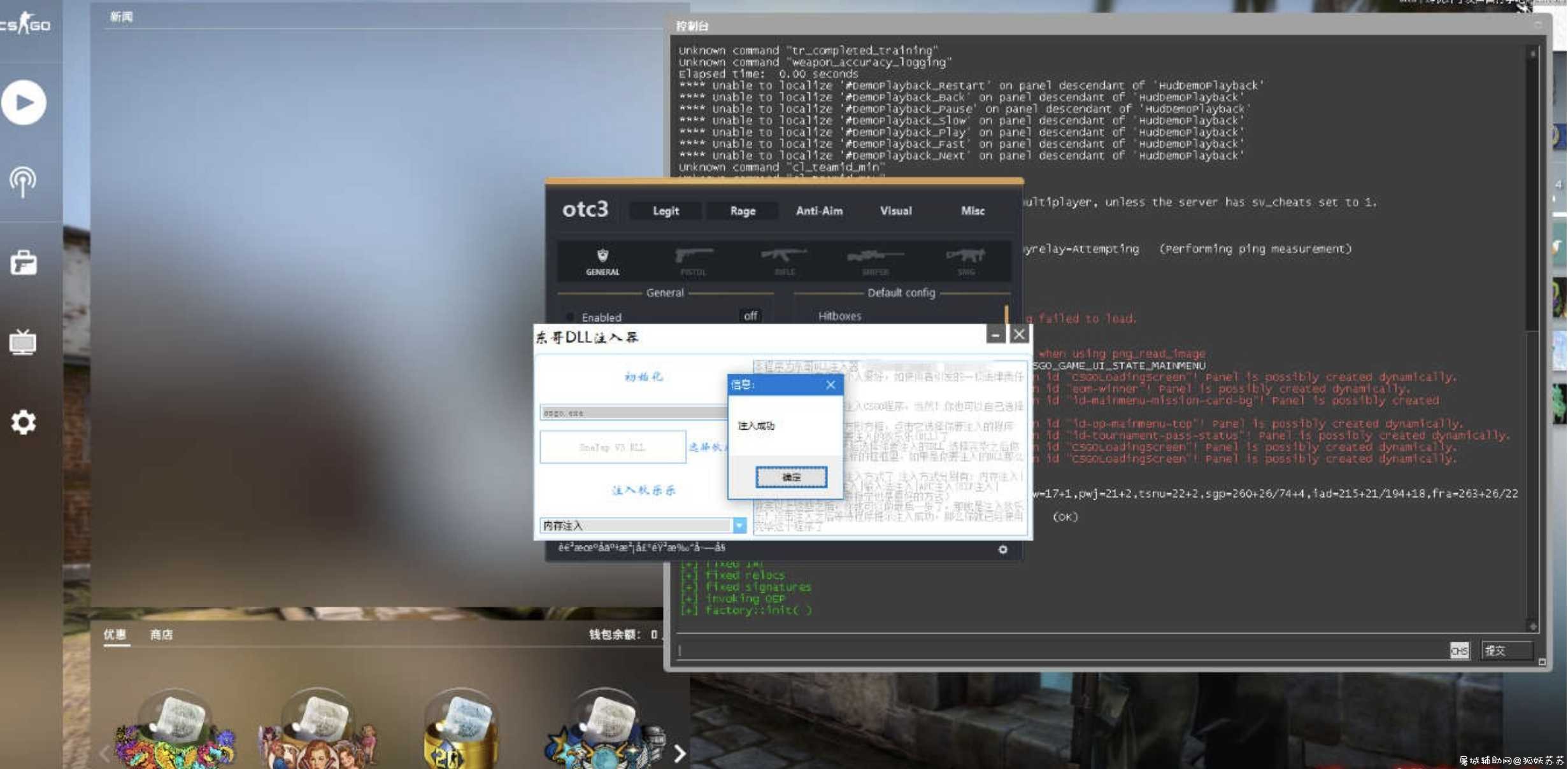Click the csgo.exe process name field
The height and width of the screenshot is (769, 1568).
(x=634, y=413)
